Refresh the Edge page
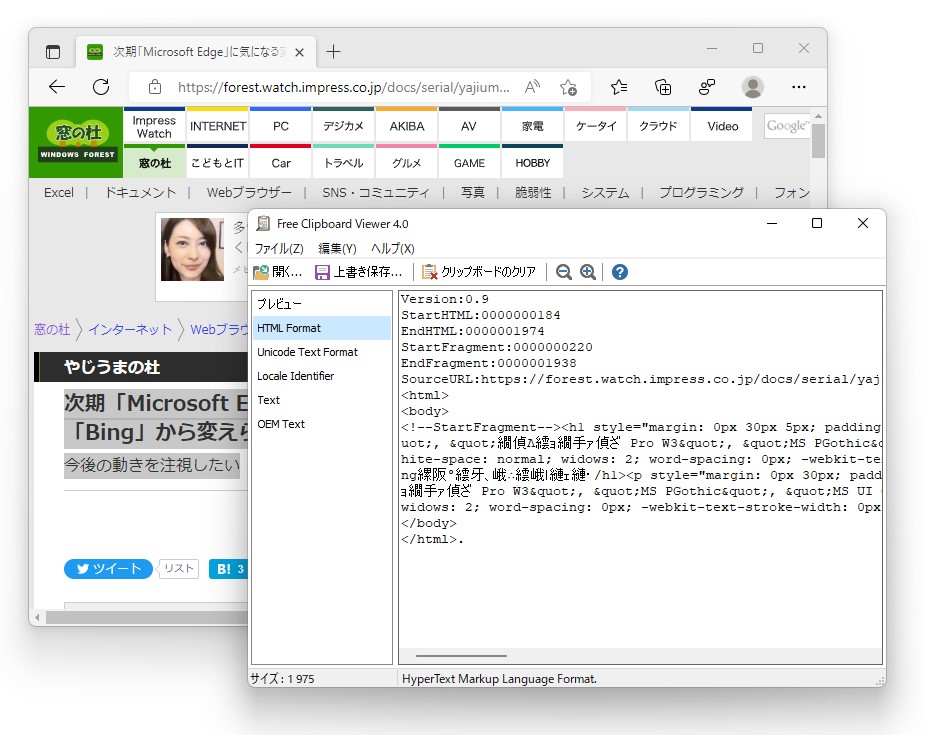The image size is (925, 735). click(101, 87)
